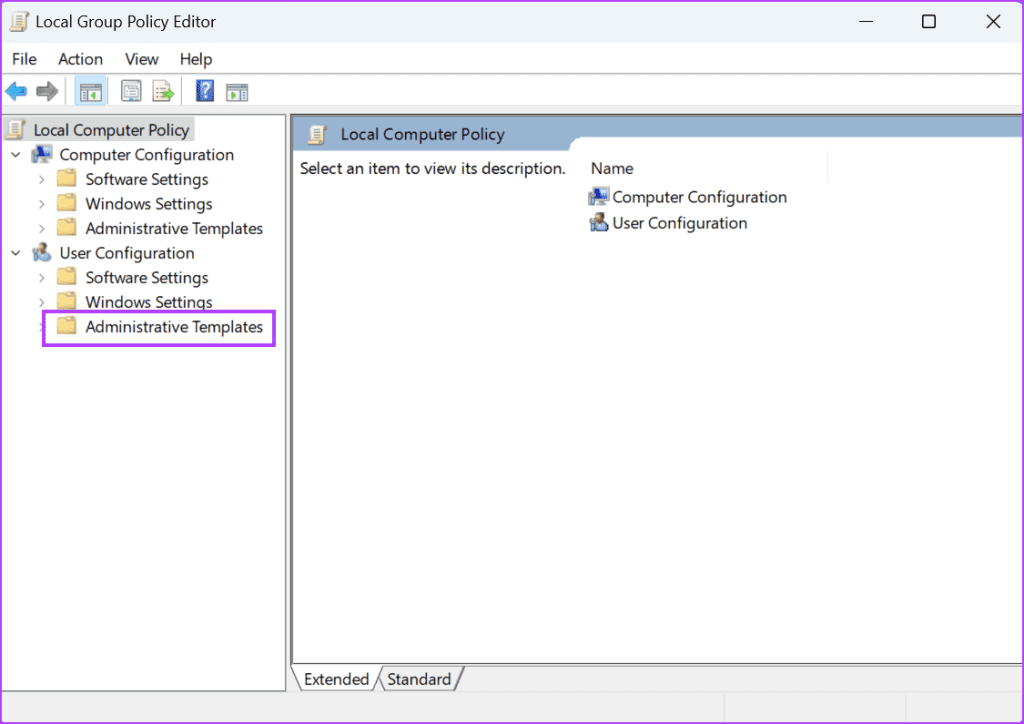Open the Help question-mark toolbar icon
This screenshot has width=1024, height=724.
pyautogui.click(x=205, y=91)
